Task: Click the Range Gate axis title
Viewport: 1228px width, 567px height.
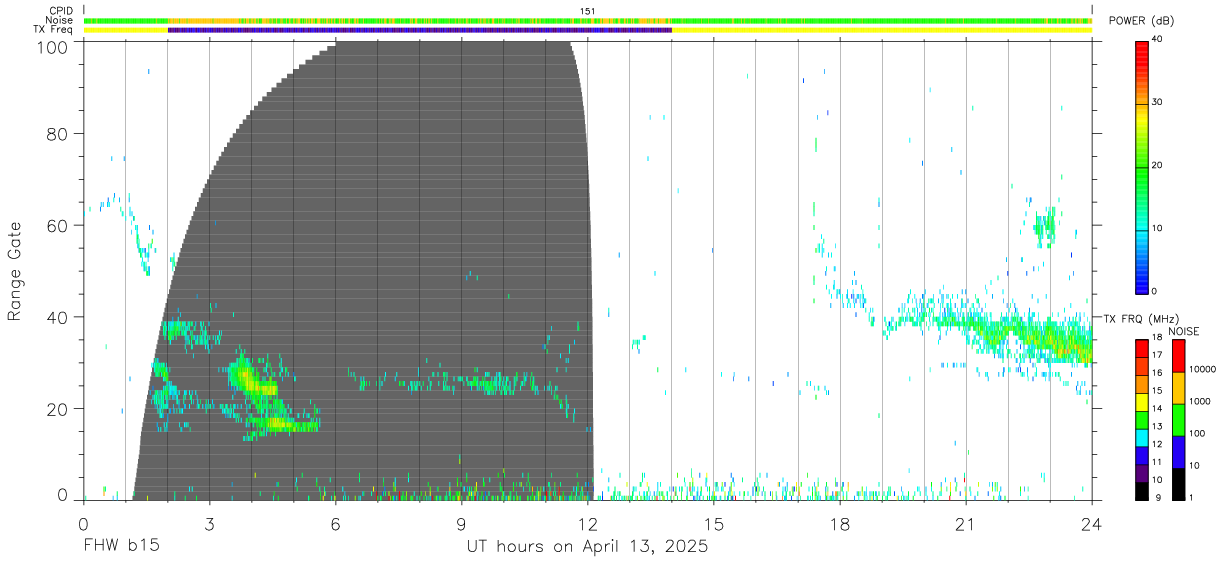Action: click(15, 272)
